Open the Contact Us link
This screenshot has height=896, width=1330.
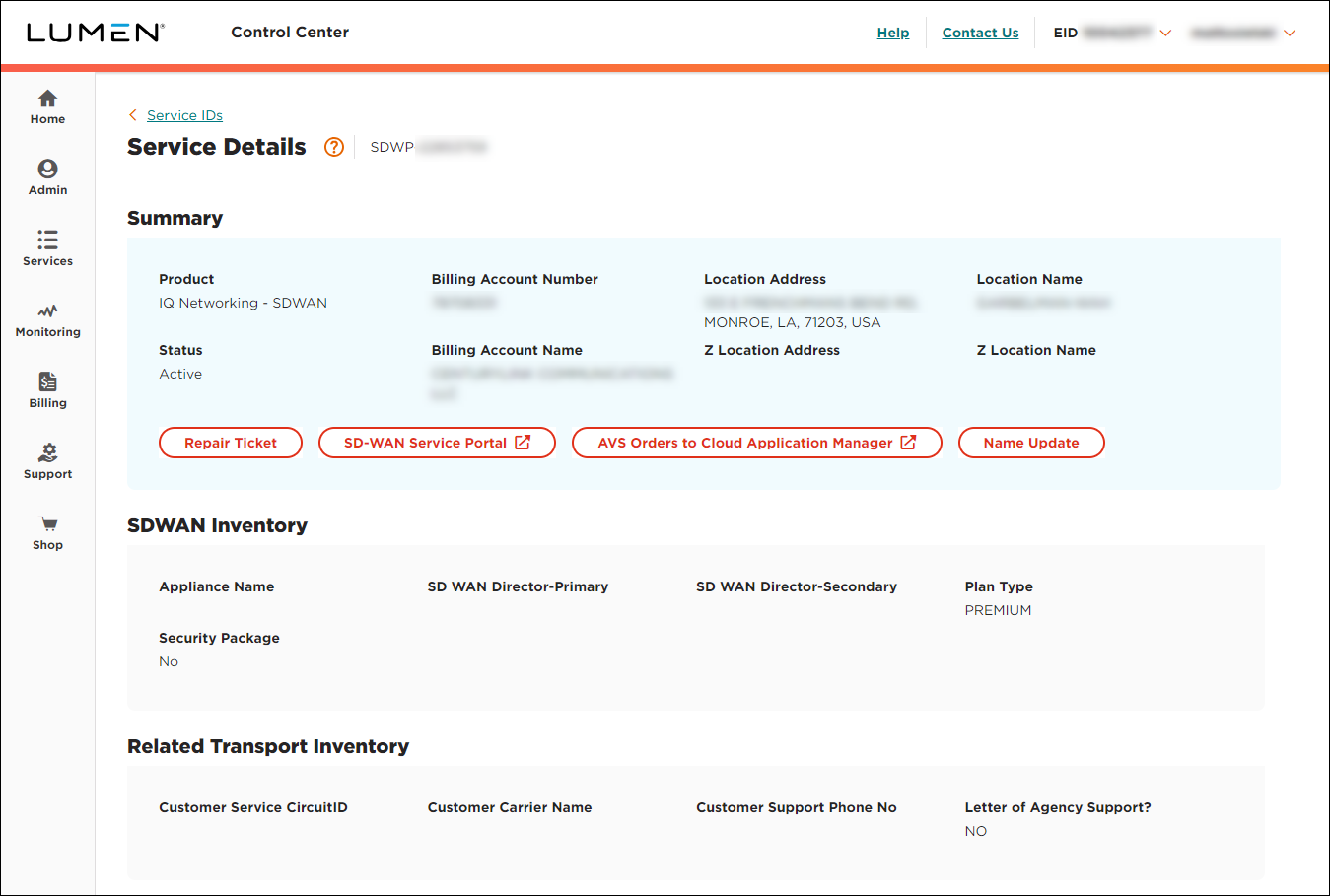click(980, 33)
